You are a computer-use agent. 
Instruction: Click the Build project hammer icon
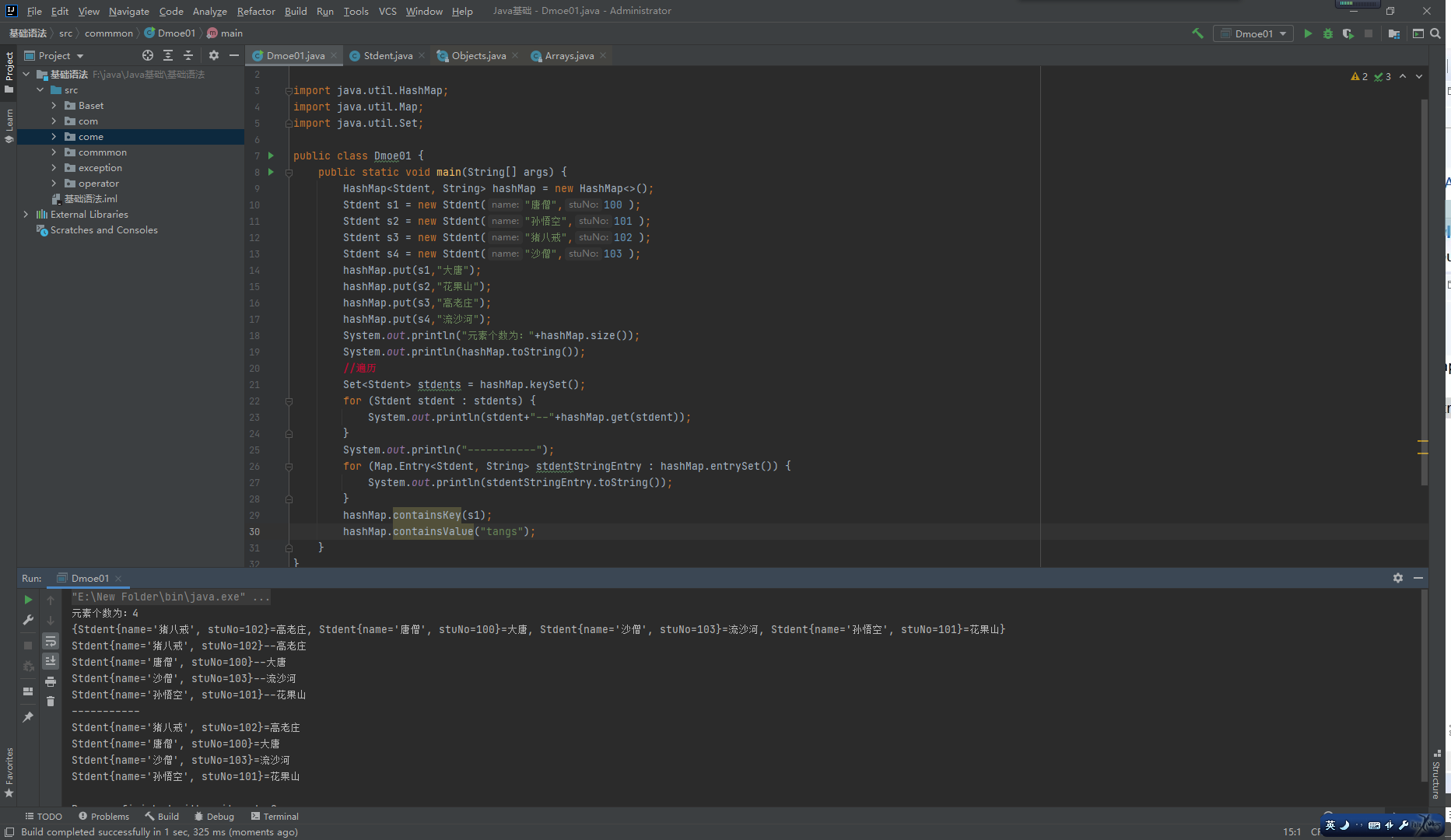click(1197, 33)
